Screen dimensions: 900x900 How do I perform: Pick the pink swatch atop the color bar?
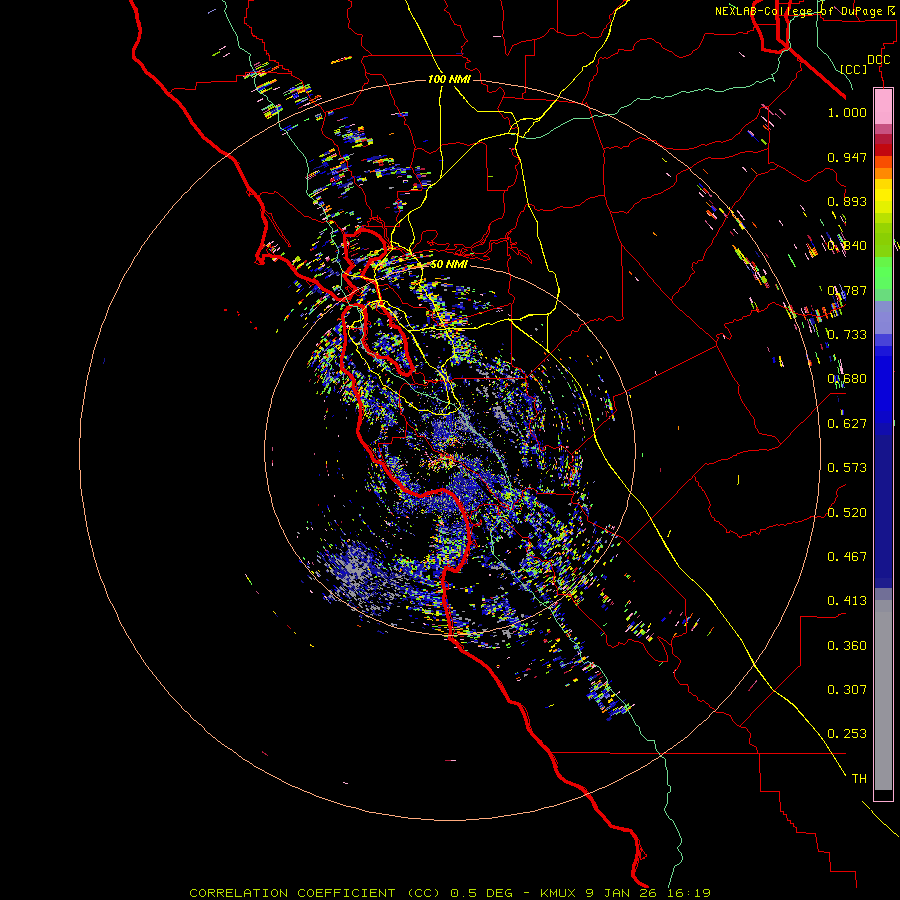pos(883,106)
